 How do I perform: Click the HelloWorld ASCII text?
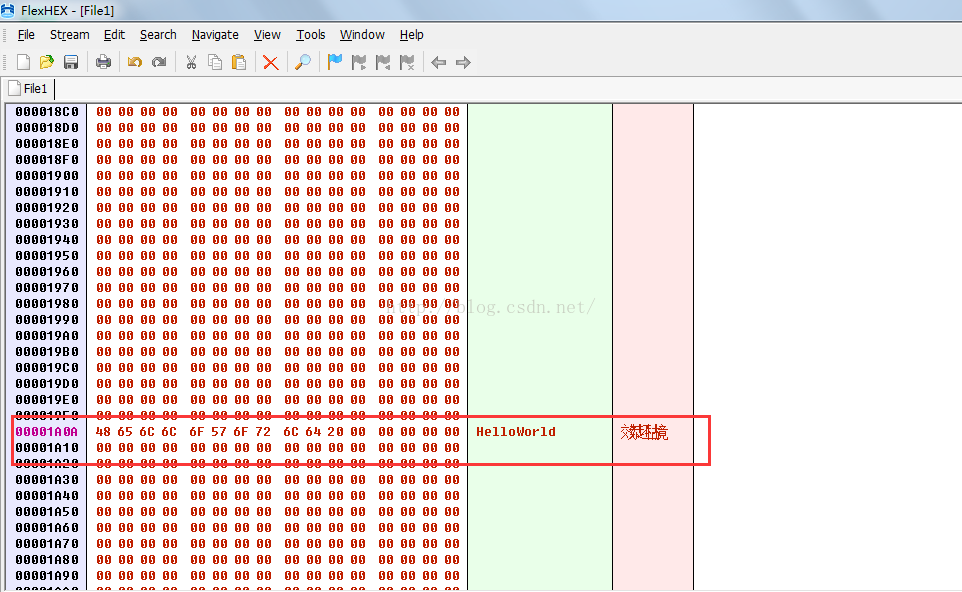516,432
